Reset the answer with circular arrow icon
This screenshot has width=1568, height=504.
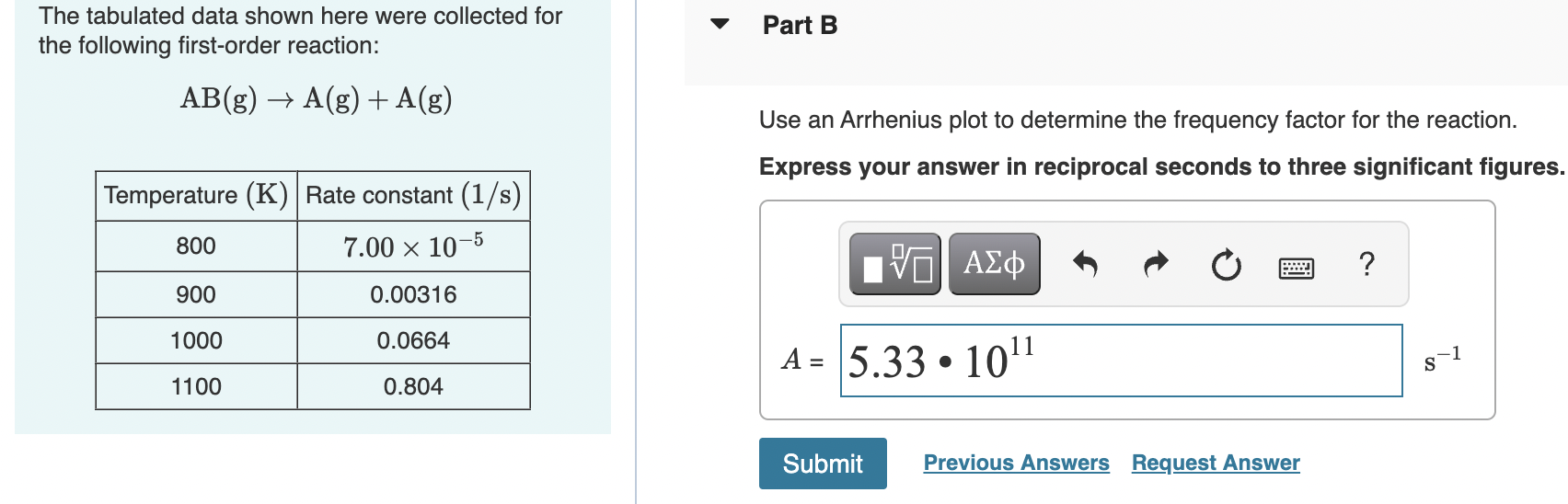(1226, 265)
